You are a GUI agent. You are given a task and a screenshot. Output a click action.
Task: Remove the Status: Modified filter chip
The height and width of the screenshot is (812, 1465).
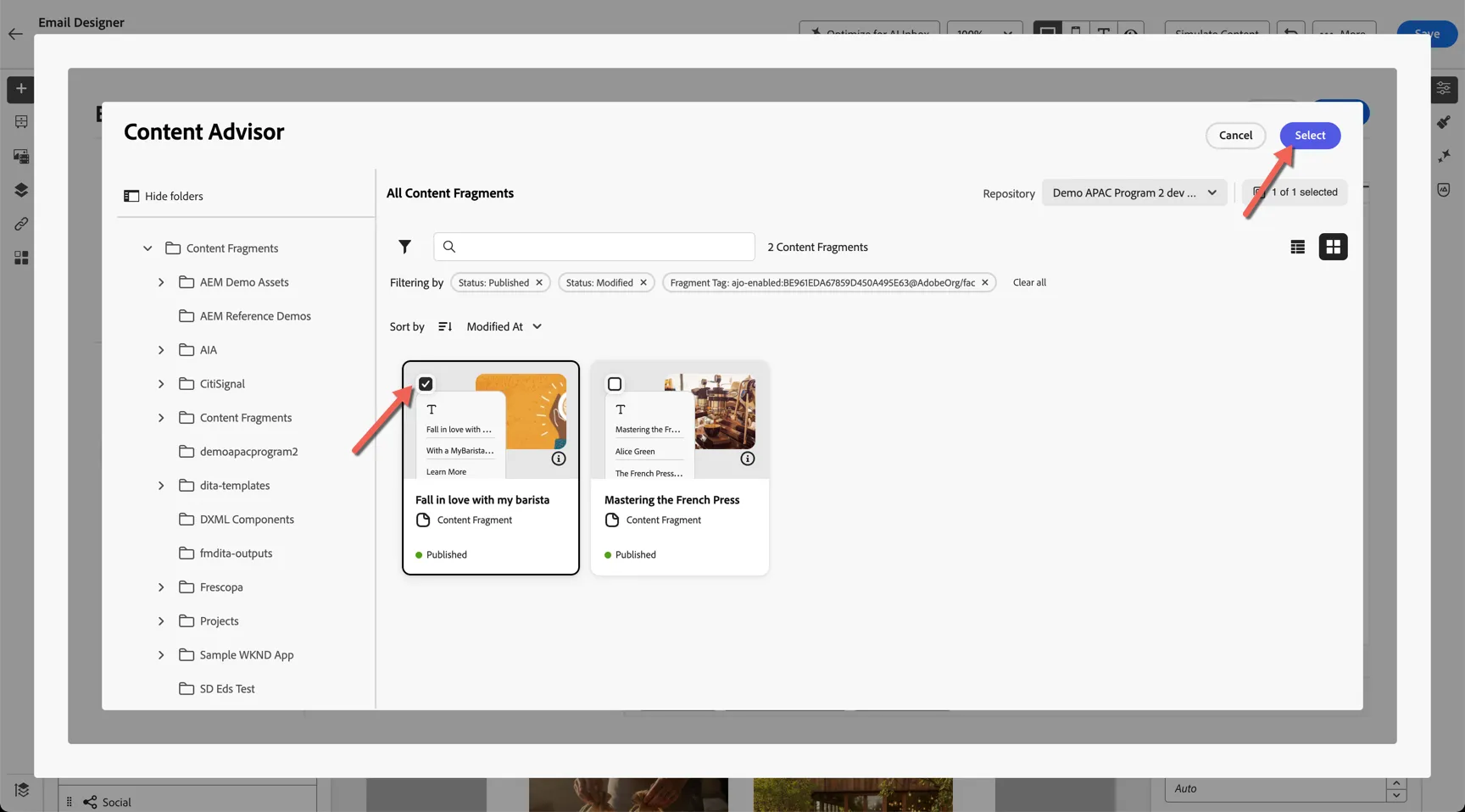tap(643, 282)
